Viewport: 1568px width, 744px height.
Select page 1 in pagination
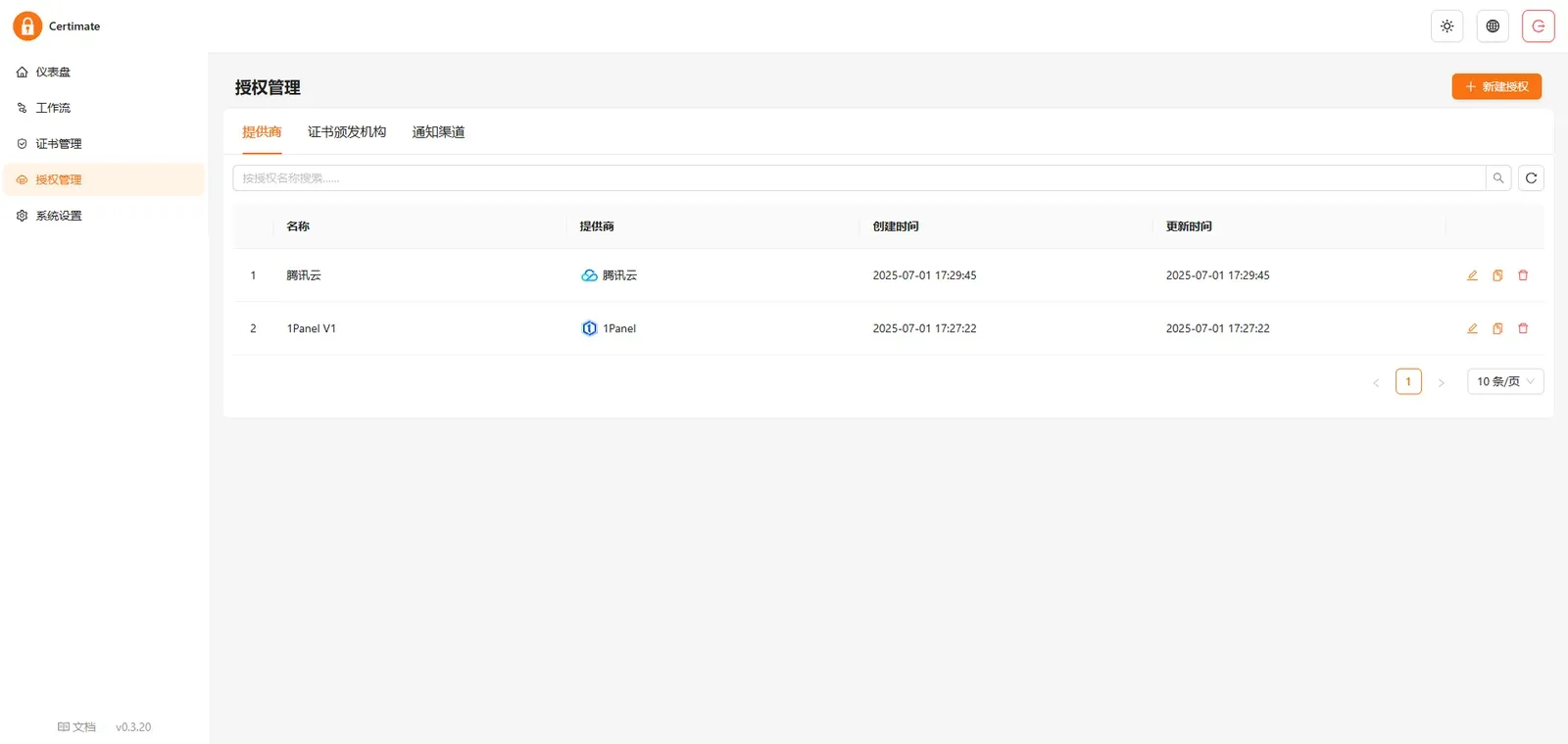click(1408, 381)
